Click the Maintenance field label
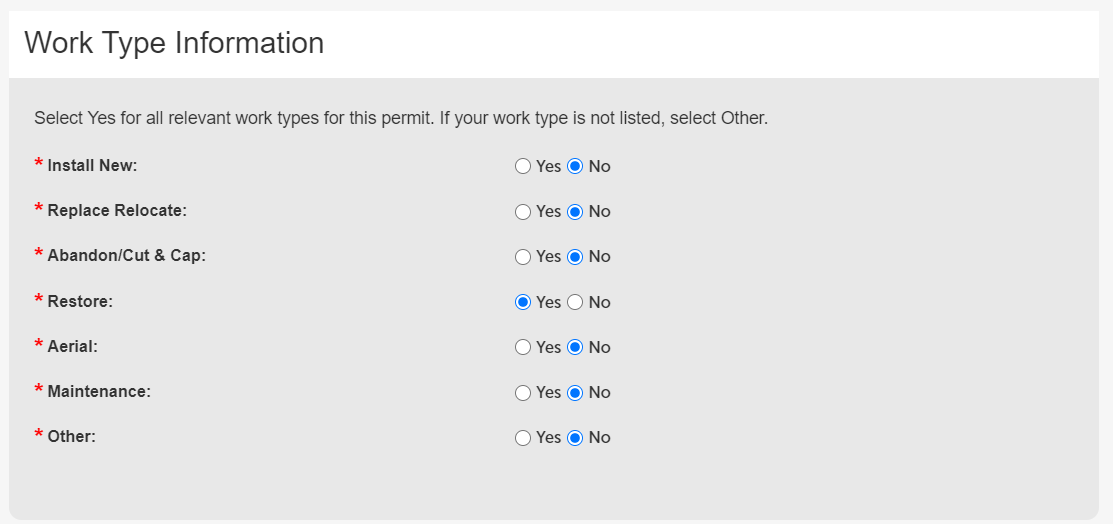The image size is (1113, 524). coord(99,392)
